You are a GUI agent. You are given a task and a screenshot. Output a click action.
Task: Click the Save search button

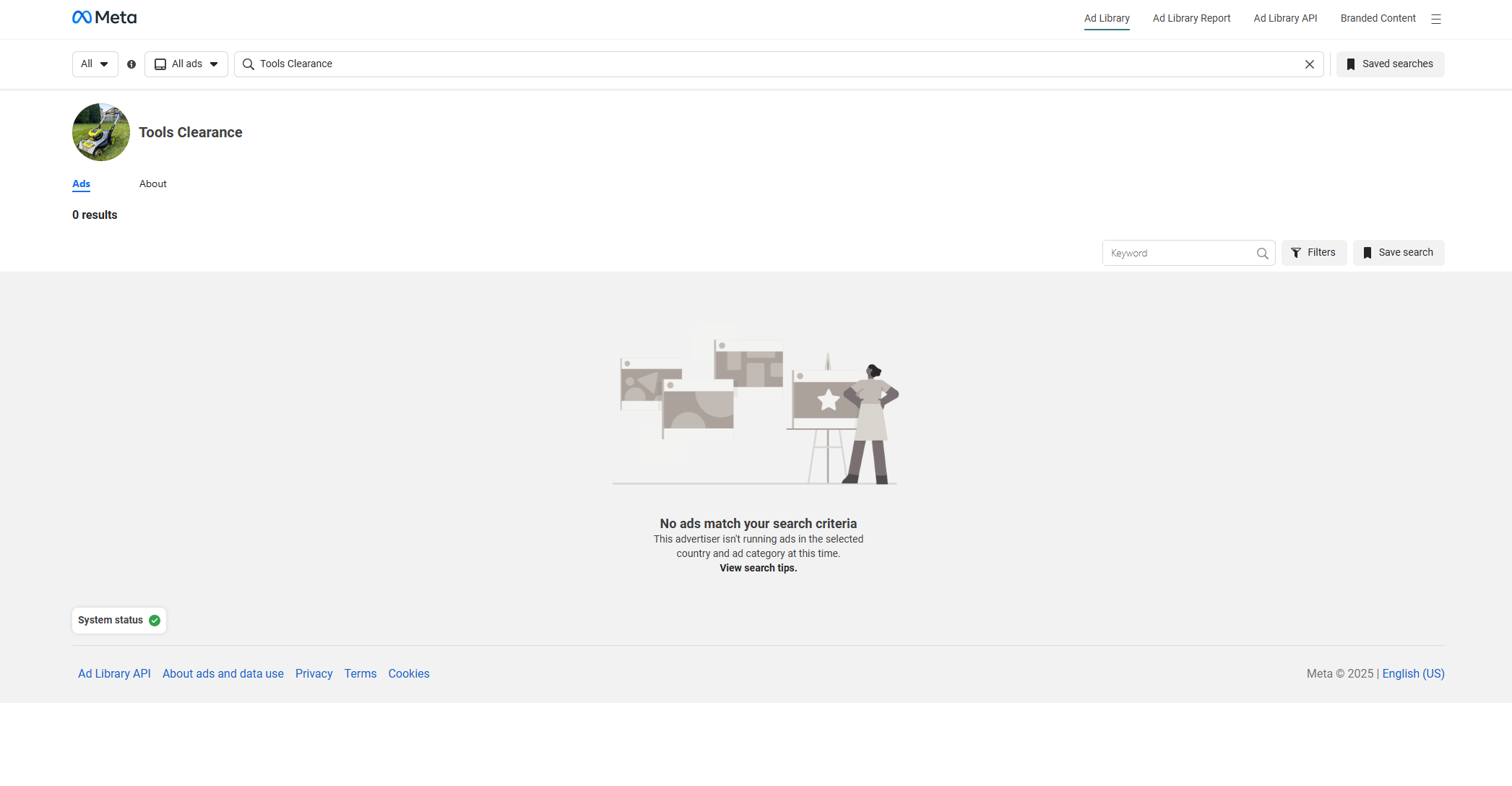1399,253
